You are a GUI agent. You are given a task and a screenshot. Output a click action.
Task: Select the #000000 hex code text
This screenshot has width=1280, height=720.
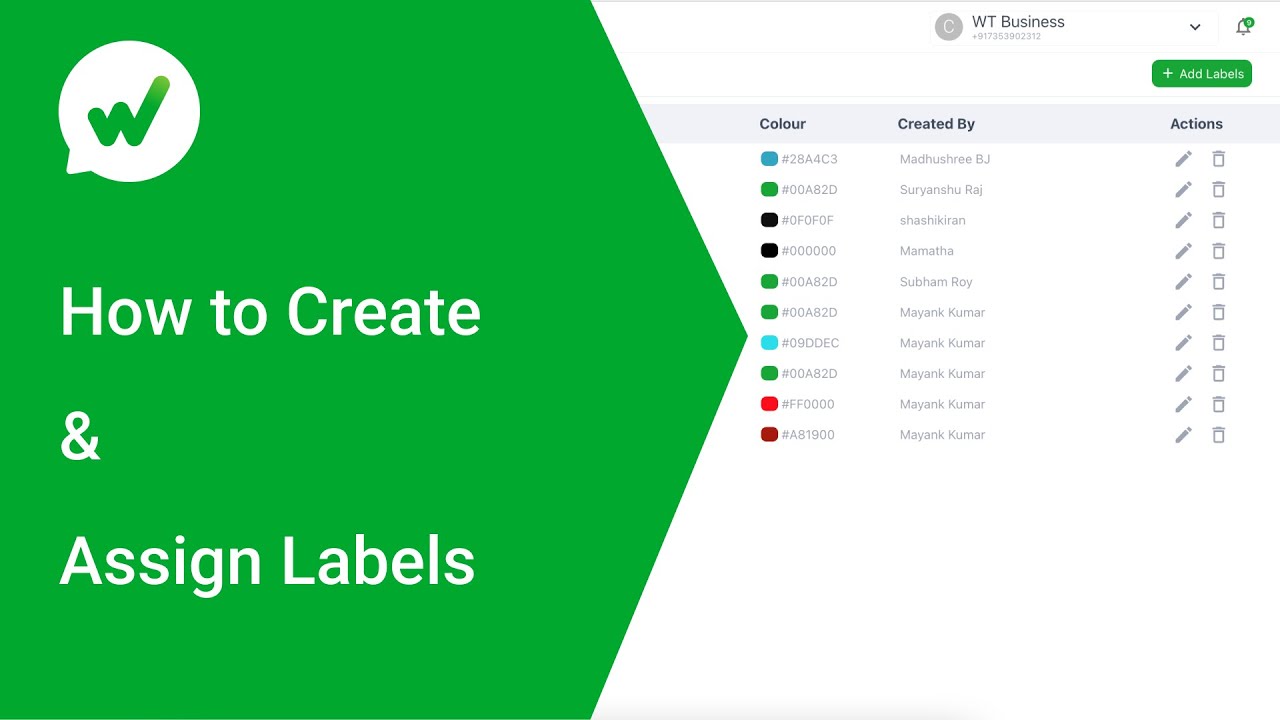click(x=809, y=251)
